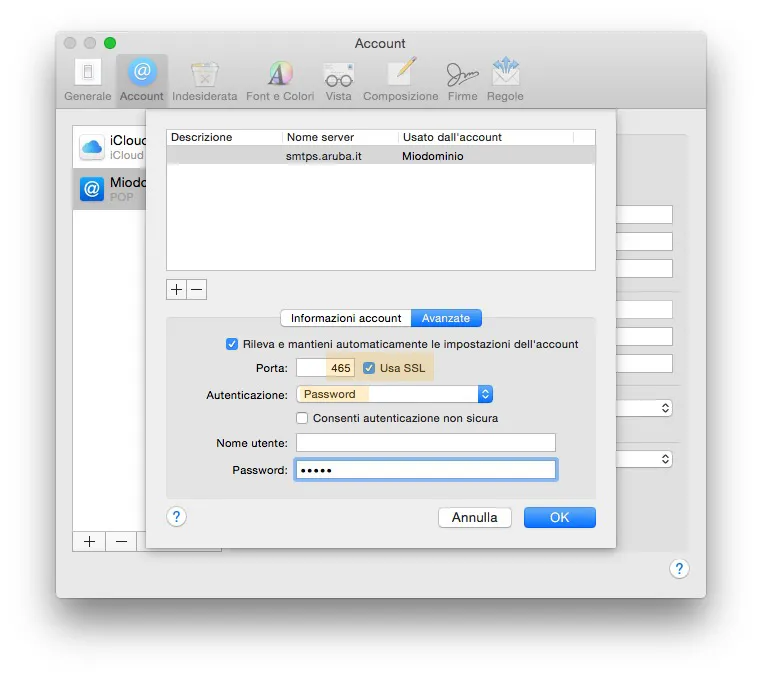The height and width of the screenshot is (678, 762).
Task: Select the iCloud account in sidebar
Action: click(x=110, y=147)
